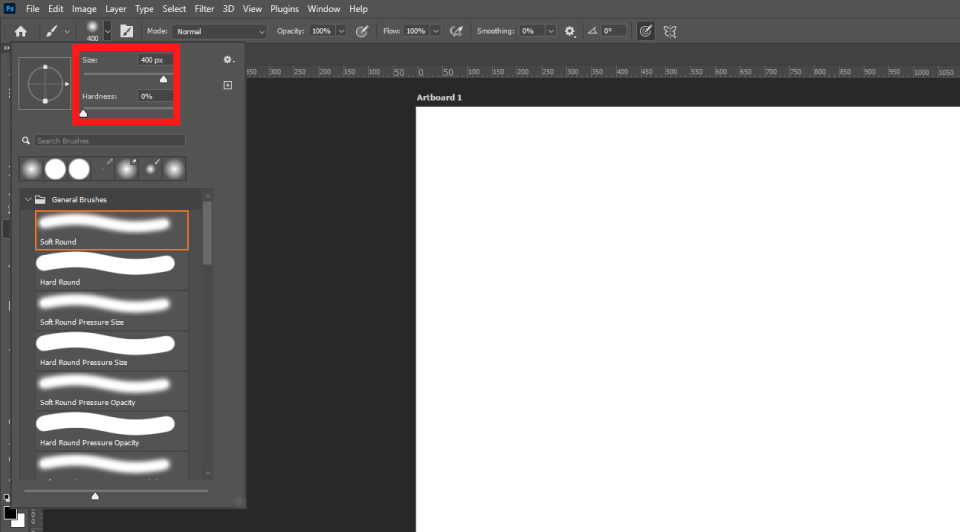
Task: Click the brush Size slider handle
Action: click(x=163, y=79)
